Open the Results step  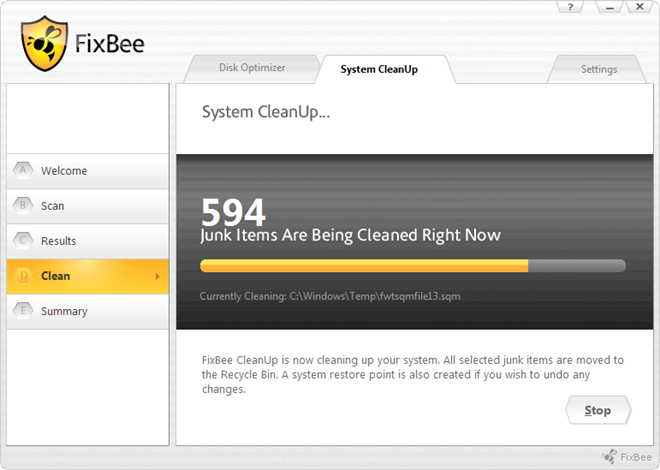coord(88,241)
